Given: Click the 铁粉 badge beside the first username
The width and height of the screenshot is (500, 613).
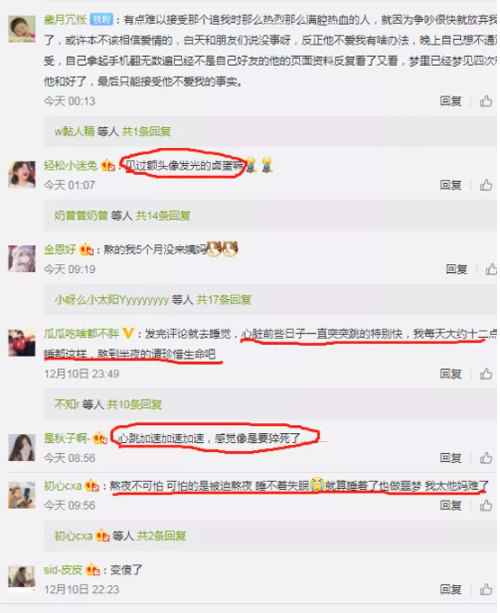Looking at the screenshot, I should (x=102, y=19).
